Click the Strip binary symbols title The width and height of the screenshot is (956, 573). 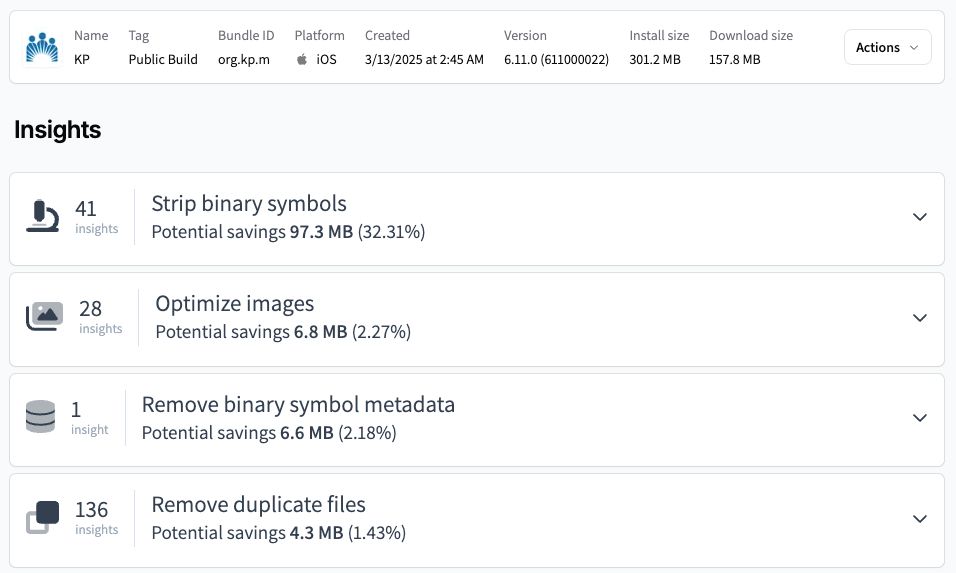[x=249, y=204]
